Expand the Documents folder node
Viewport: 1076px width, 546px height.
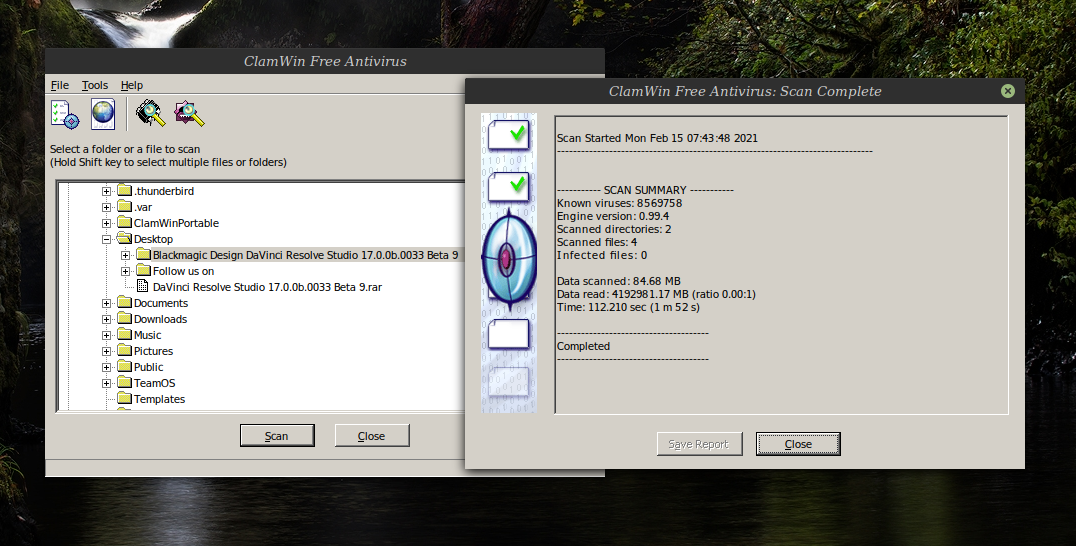(x=106, y=303)
